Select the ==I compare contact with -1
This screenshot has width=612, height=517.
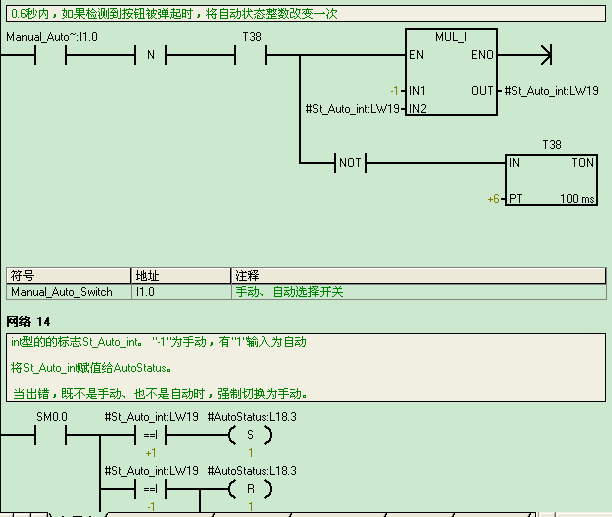coord(151,489)
